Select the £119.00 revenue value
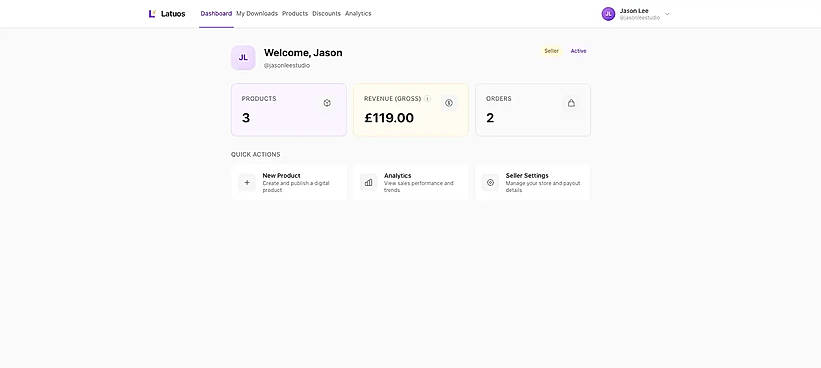The height and width of the screenshot is (368, 821). (x=389, y=118)
